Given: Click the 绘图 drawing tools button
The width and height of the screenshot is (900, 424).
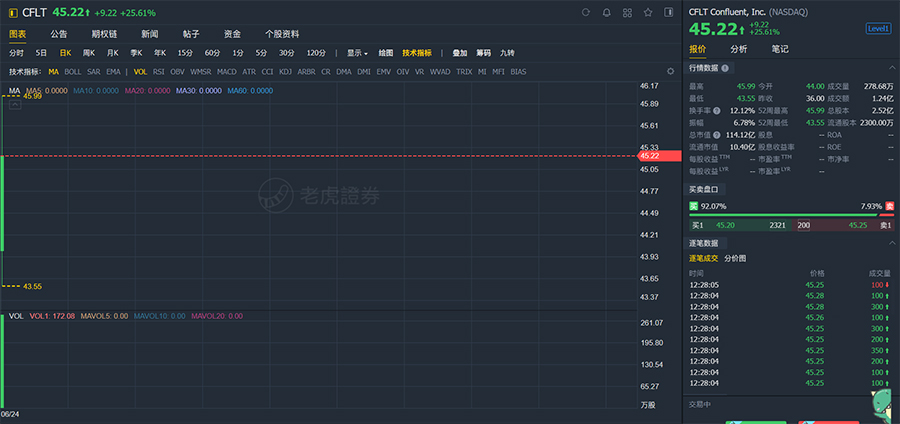Looking at the screenshot, I should (386, 53).
